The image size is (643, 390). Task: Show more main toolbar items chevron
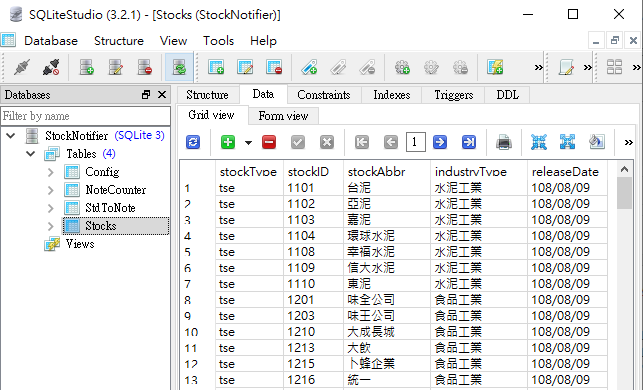tap(538, 67)
